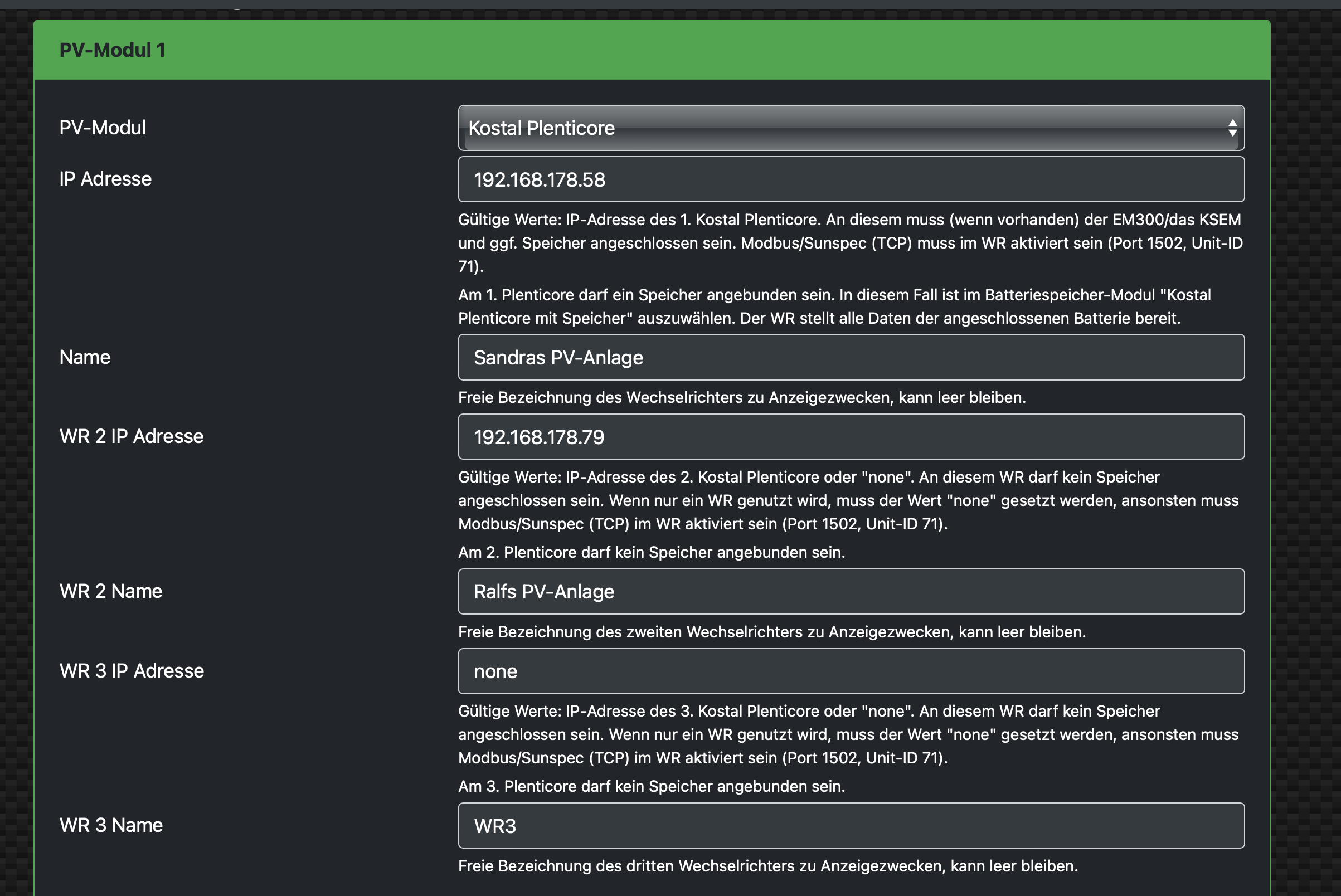Click the help text about 1. Kostal Plenticore IP
Screen dimensions: 1341x896
click(x=849, y=243)
